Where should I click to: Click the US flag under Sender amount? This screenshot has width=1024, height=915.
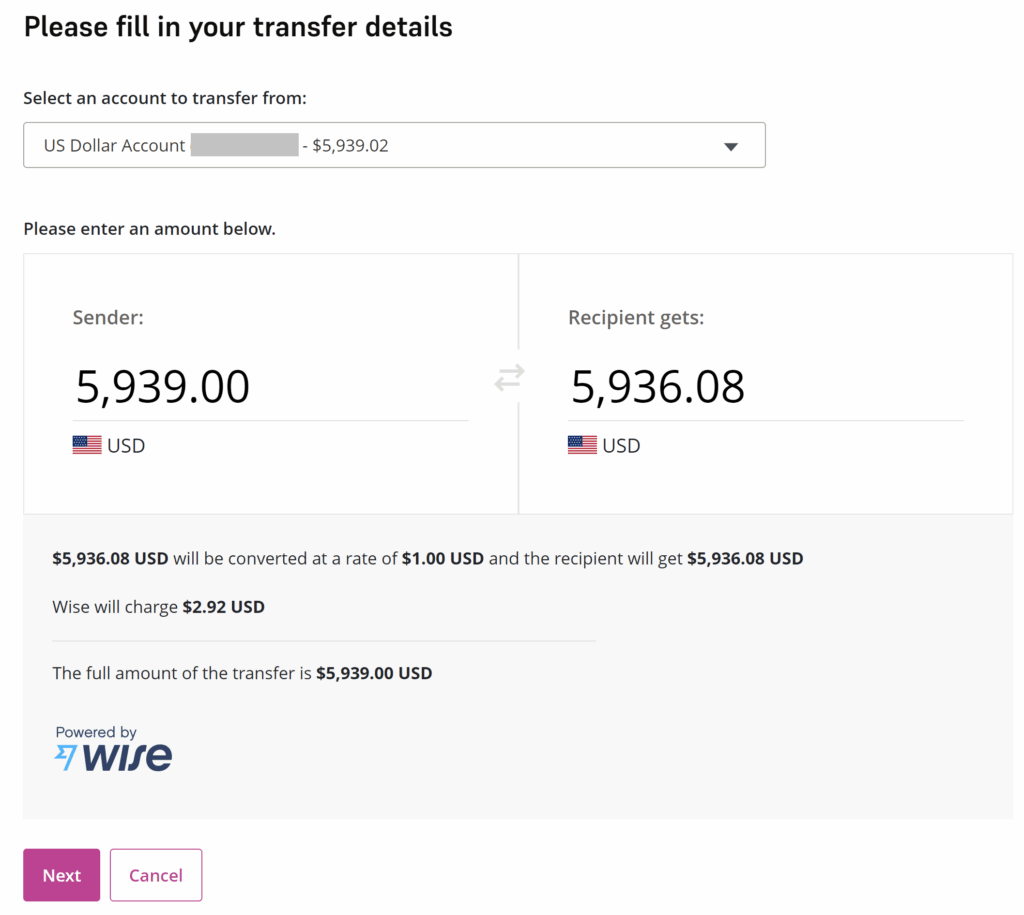[87, 445]
